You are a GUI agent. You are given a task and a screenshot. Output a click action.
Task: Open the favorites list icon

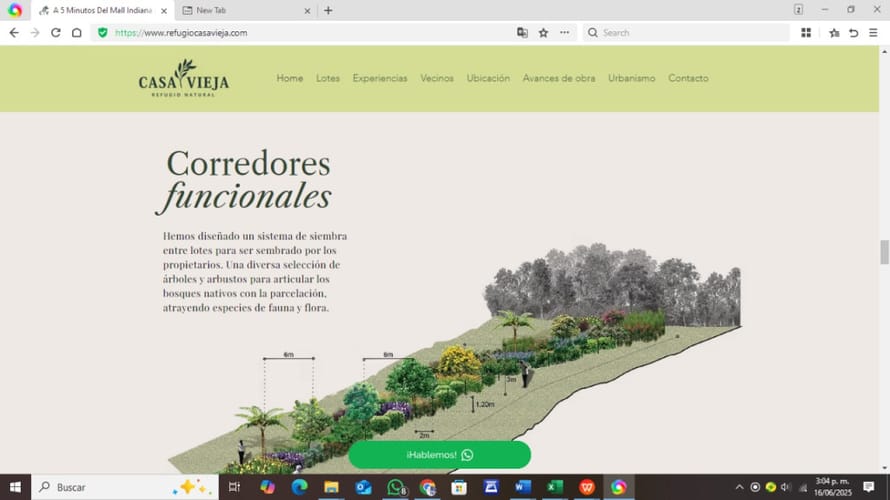834,33
